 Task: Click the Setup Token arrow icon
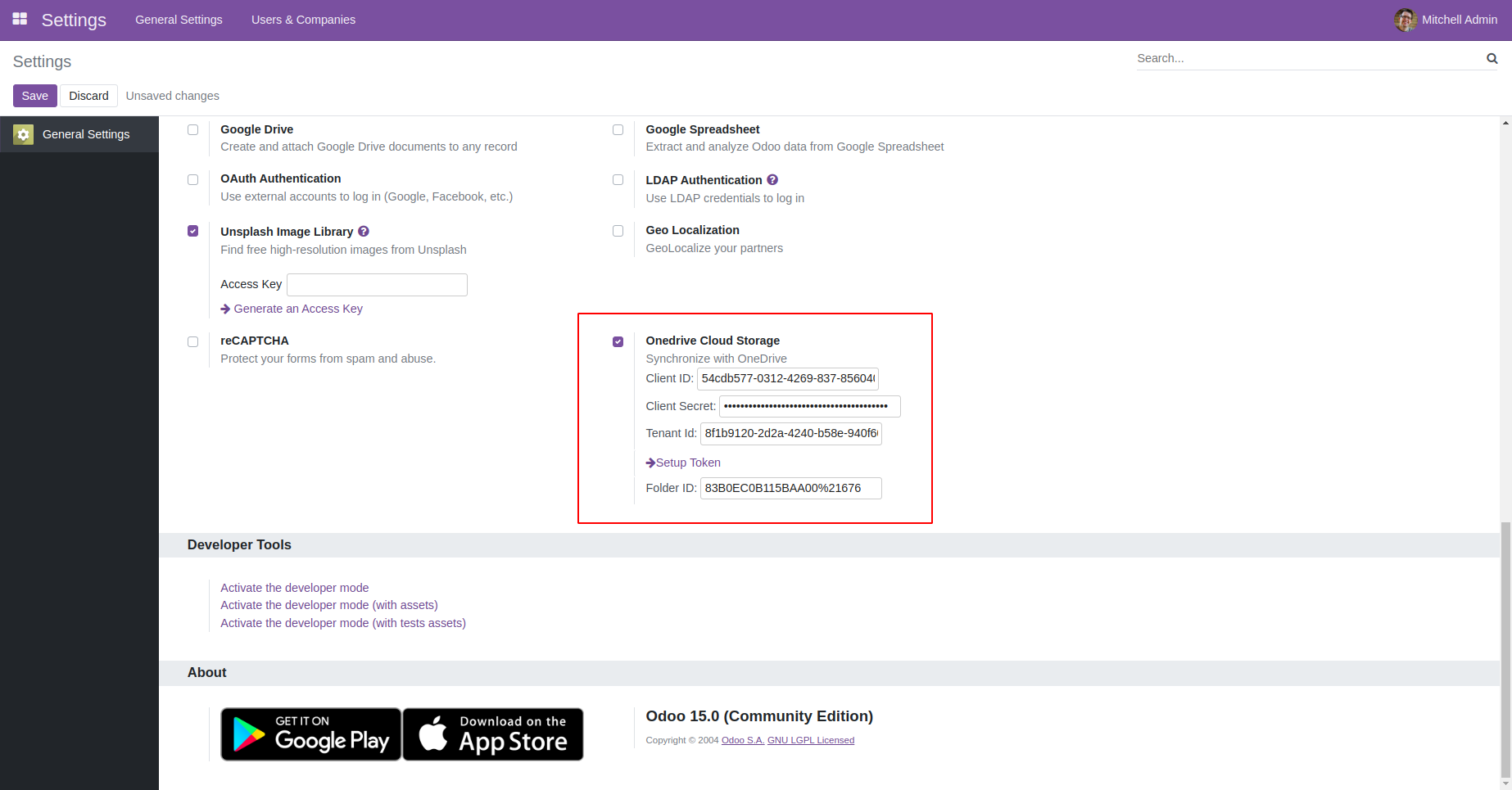[650, 463]
